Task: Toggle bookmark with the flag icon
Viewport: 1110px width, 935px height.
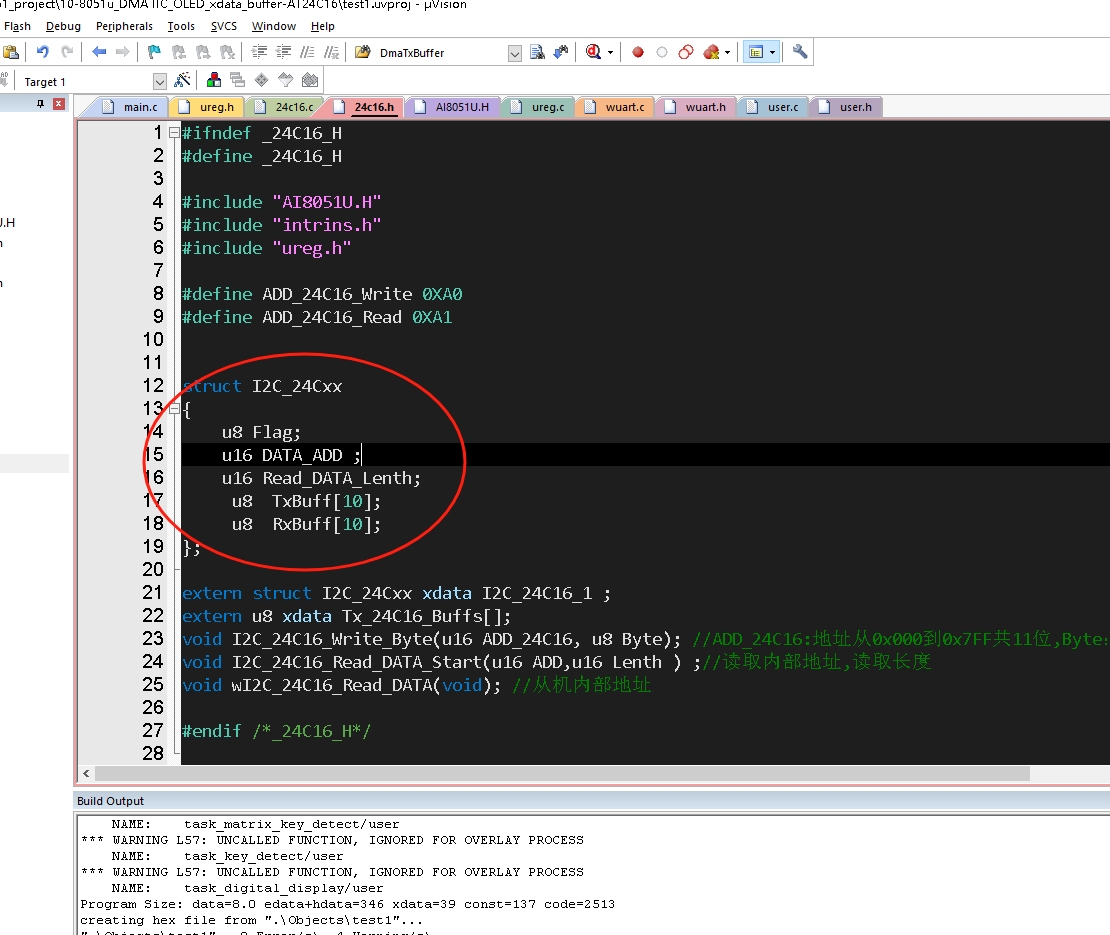Action: pyautogui.click(x=154, y=52)
